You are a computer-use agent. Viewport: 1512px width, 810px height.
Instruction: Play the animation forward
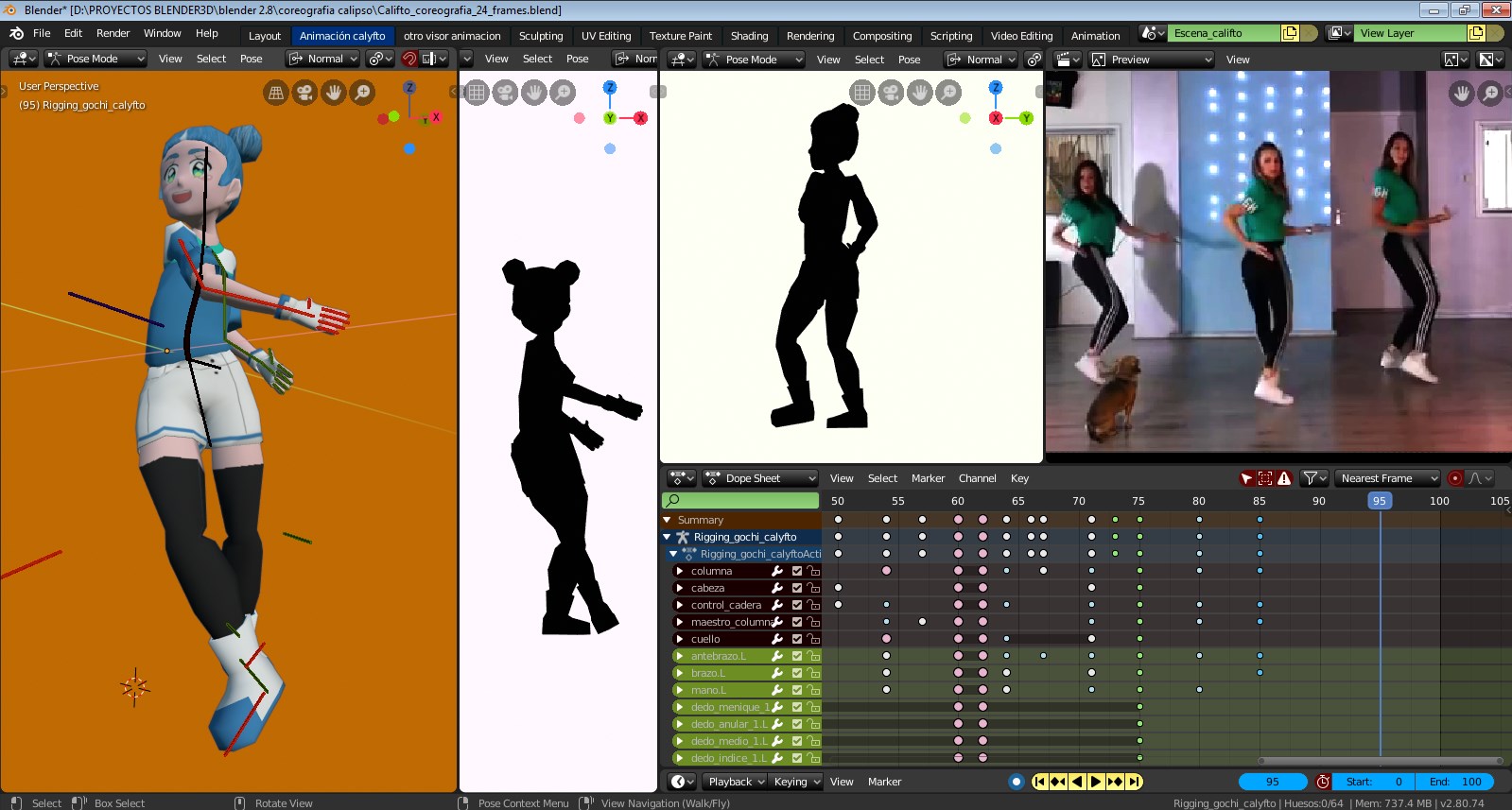click(x=1096, y=782)
